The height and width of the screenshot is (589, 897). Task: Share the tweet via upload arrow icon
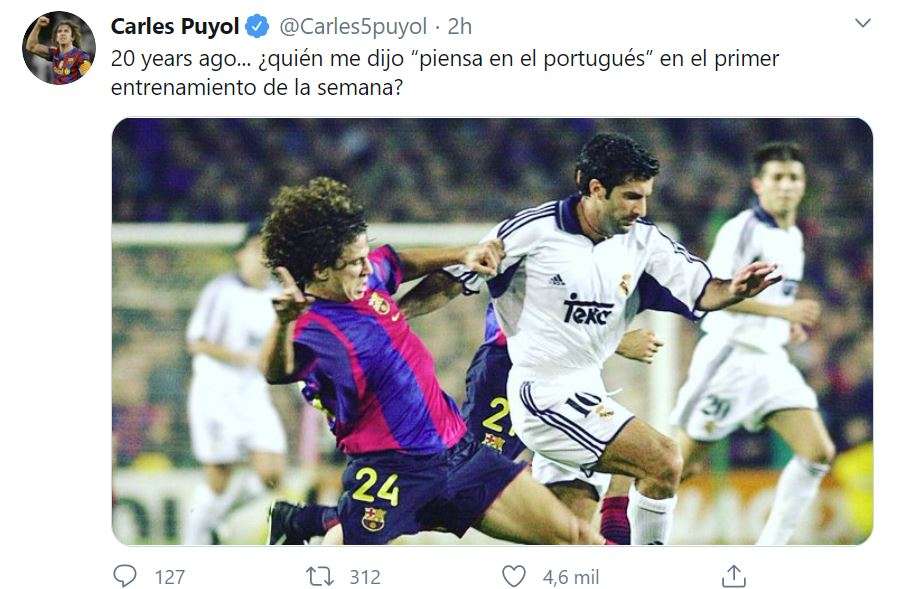coord(733,576)
